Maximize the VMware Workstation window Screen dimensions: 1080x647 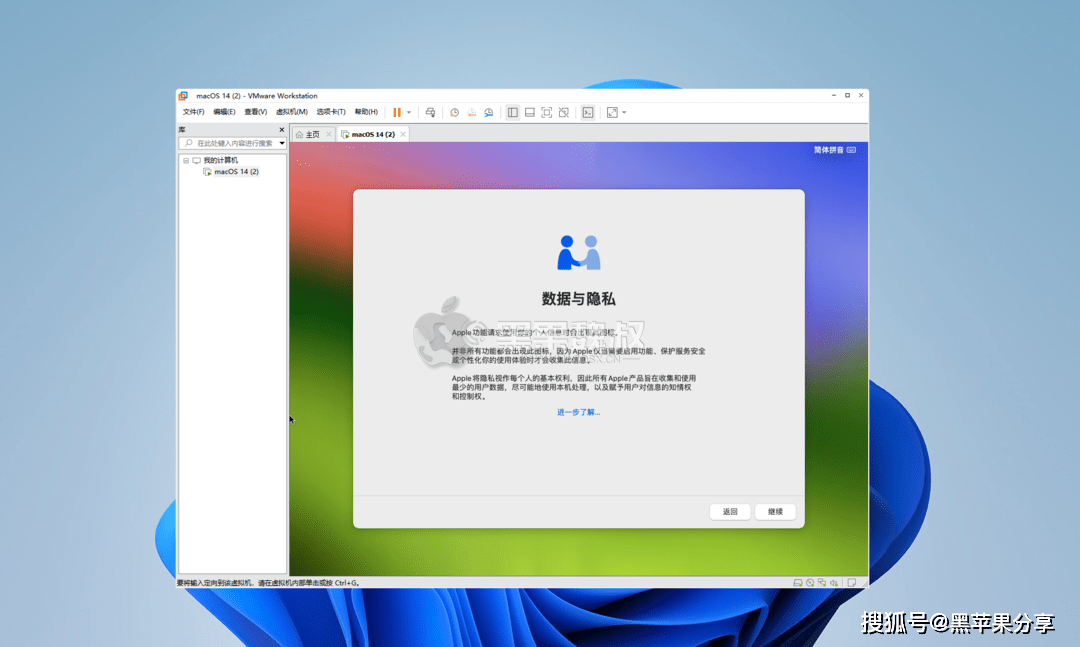[x=847, y=96]
